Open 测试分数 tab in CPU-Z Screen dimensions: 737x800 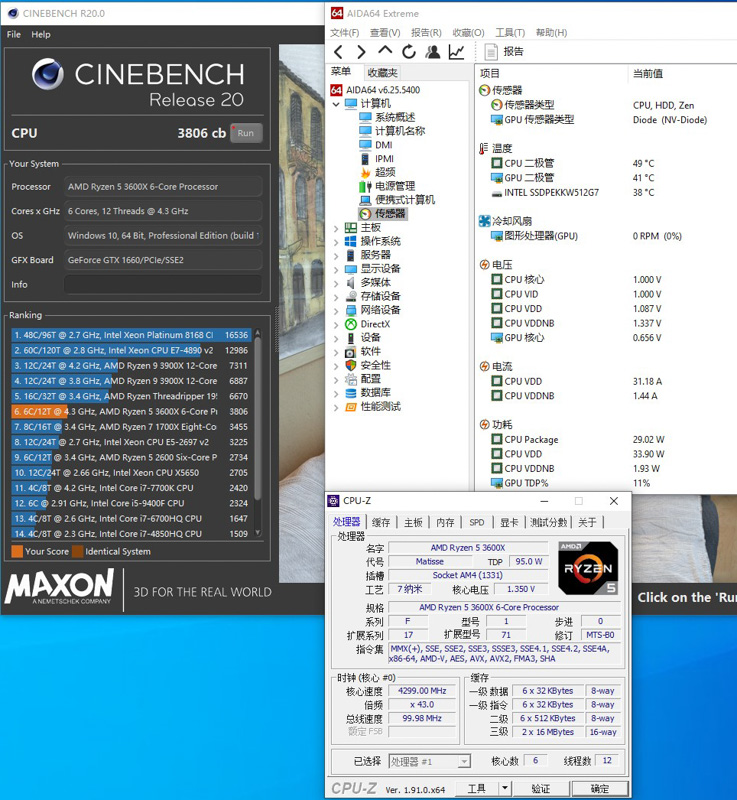[x=548, y=522]
